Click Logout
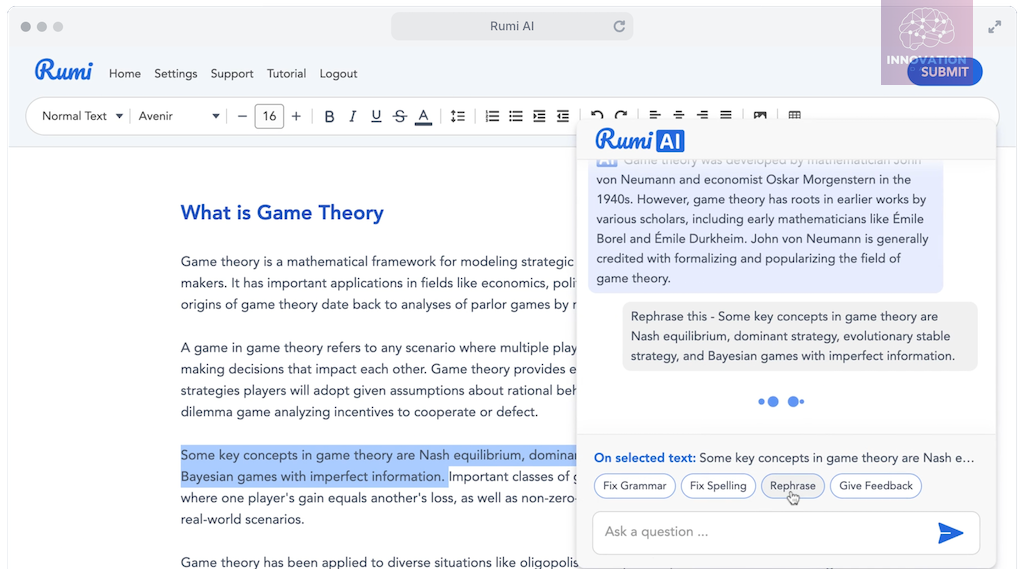1024x569 pixels. (x=338, y=74)
